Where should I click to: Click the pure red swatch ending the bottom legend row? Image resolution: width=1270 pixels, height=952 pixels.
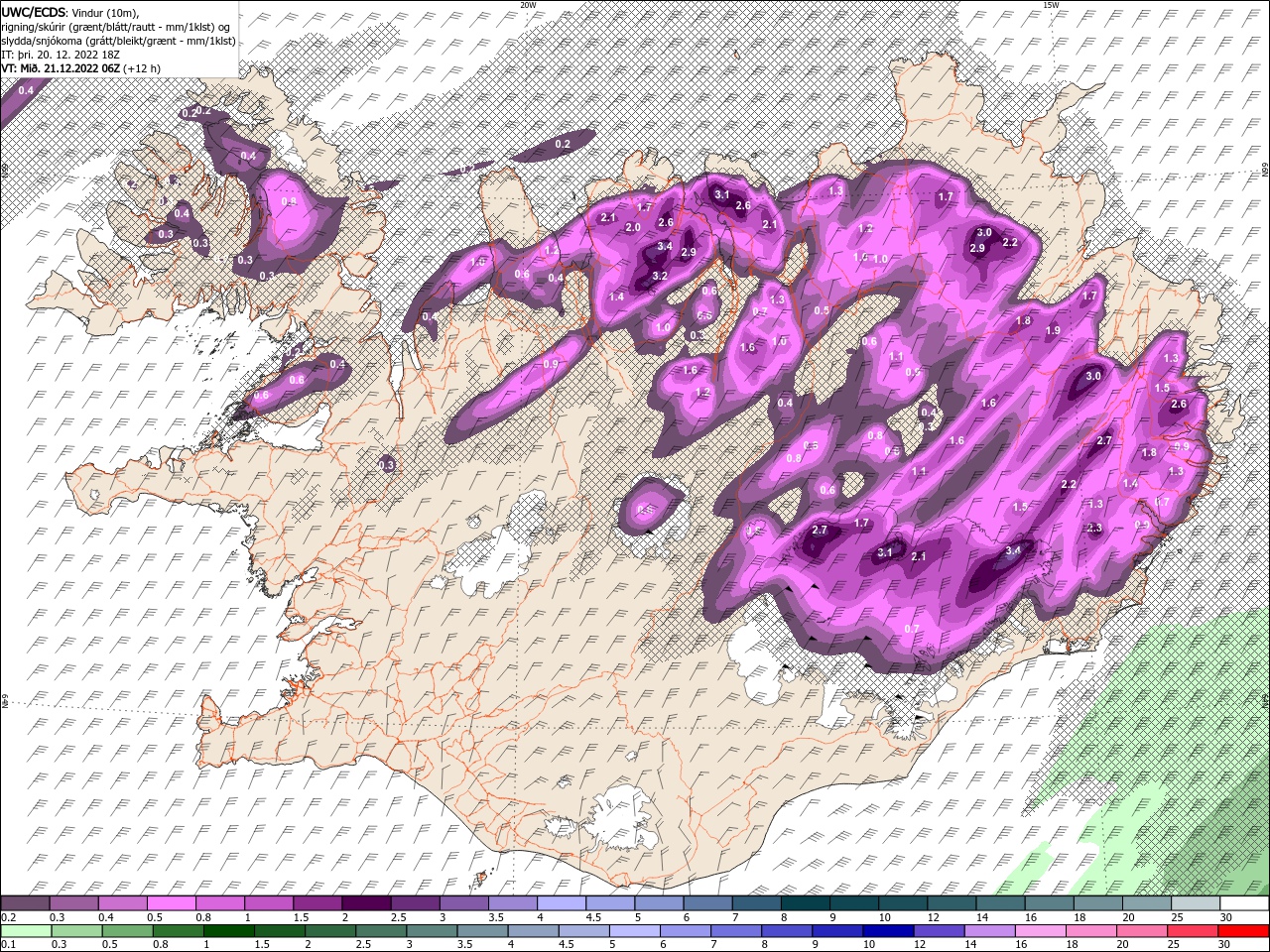1244,931
